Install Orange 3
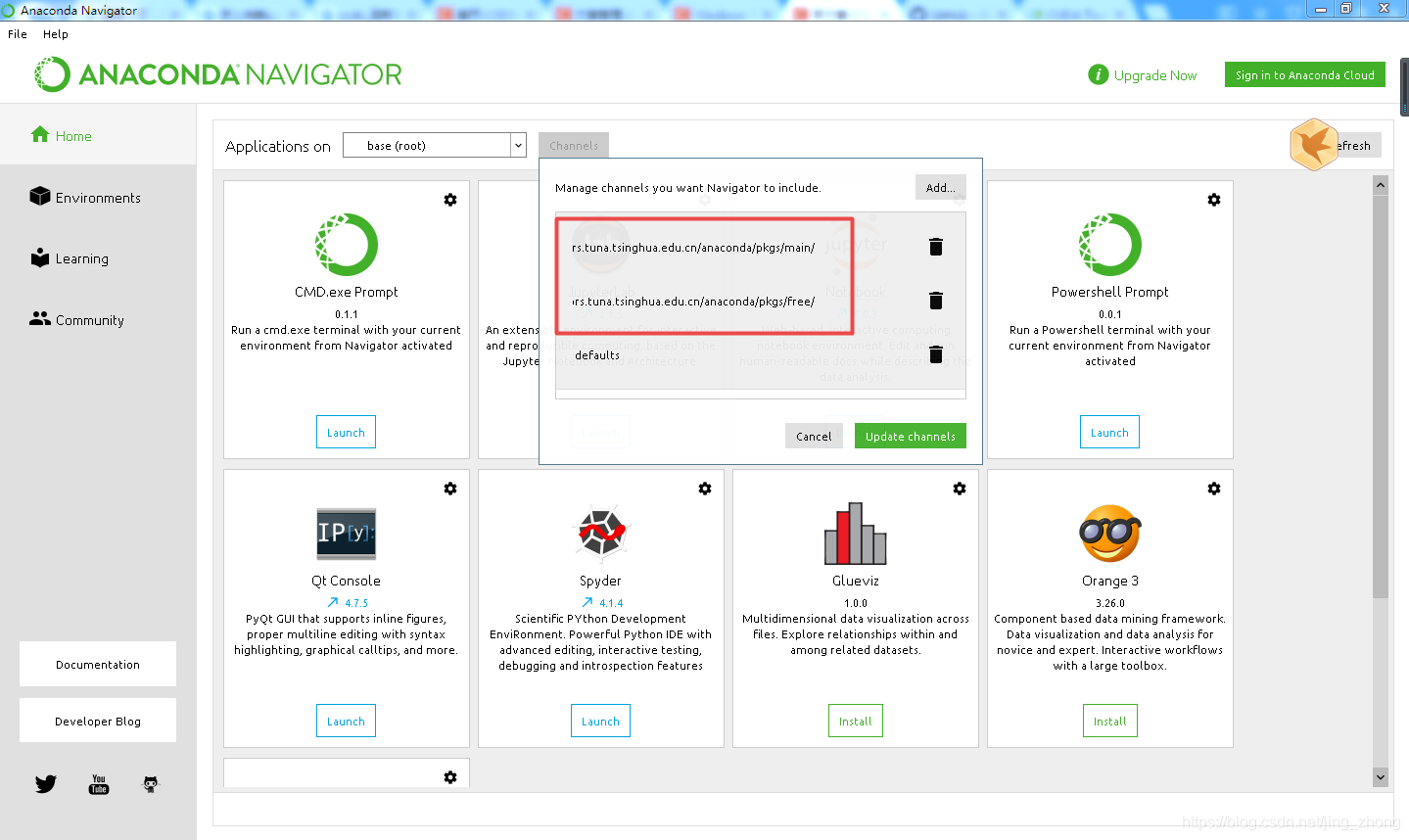 tap(1109, 722)
